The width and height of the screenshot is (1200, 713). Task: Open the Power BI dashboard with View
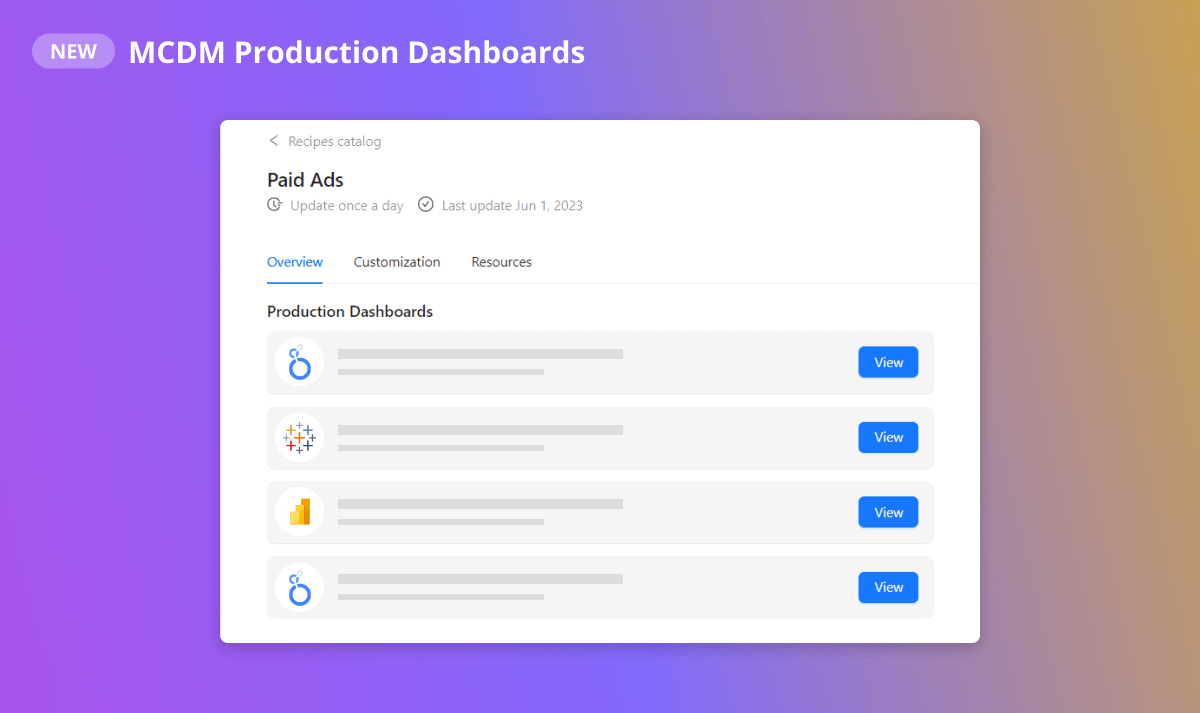tap(888, 512)
